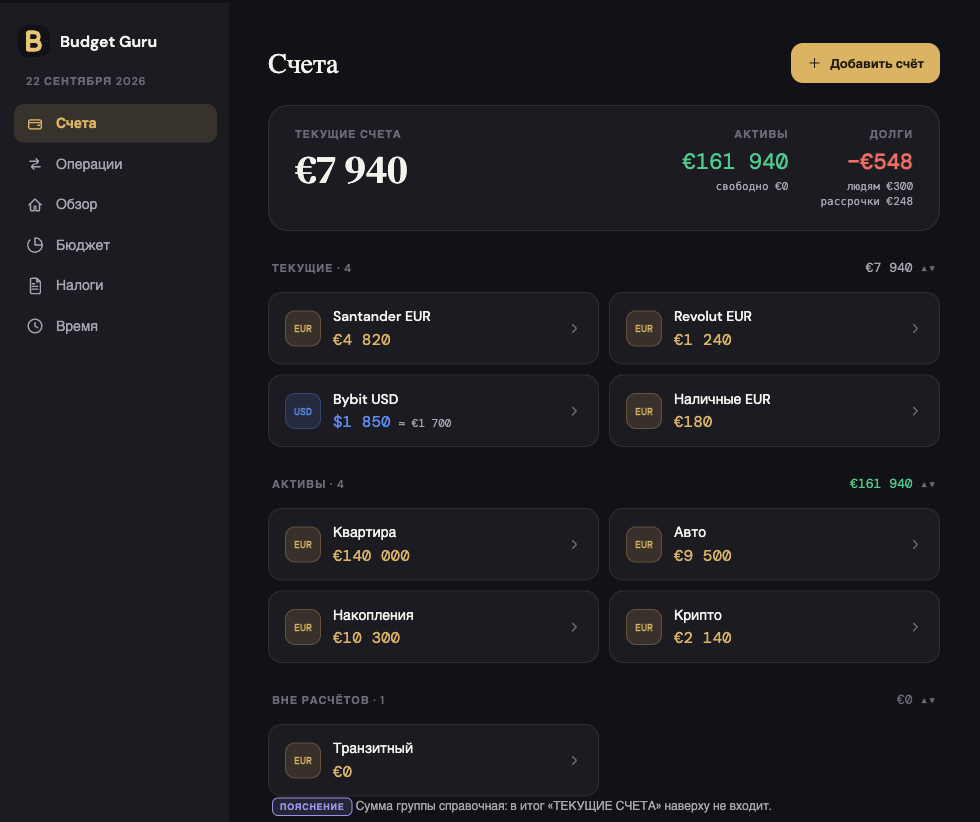This screenshot has width=980, height=822.
Task: Toggle sort arrows for Активы group
Action: click(928, 484)
